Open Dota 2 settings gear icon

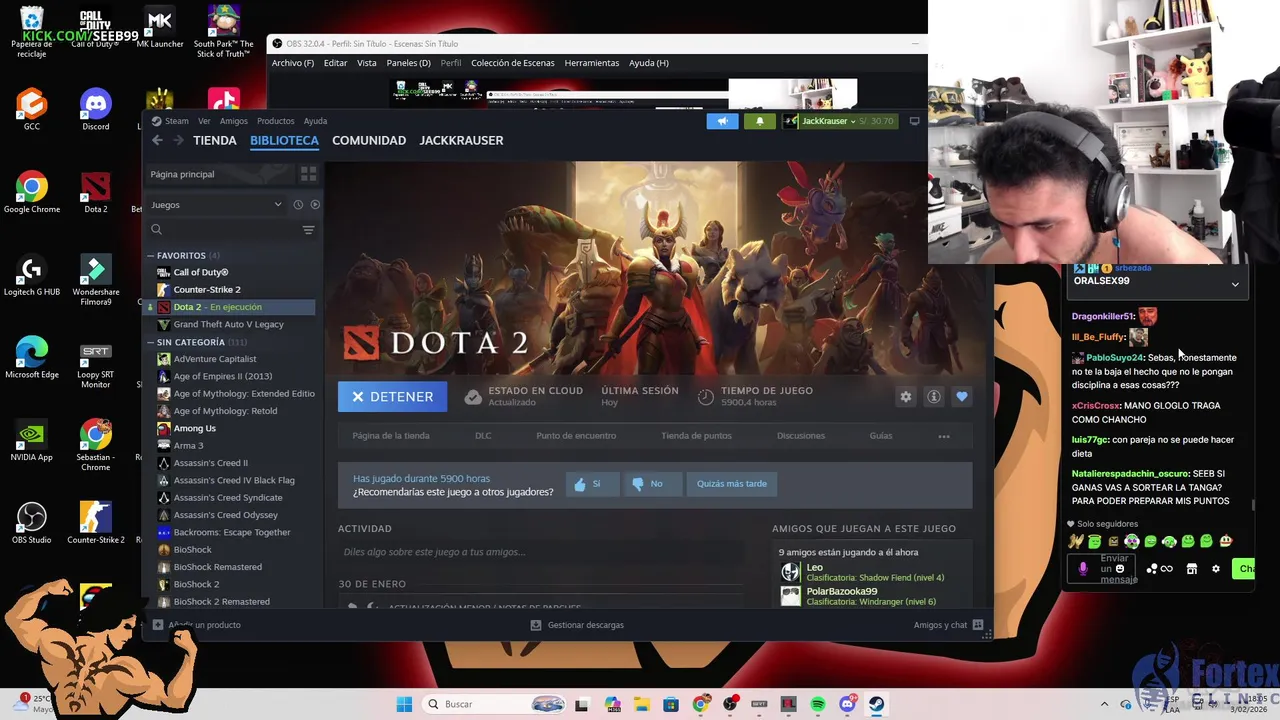[x=906, y=397]
